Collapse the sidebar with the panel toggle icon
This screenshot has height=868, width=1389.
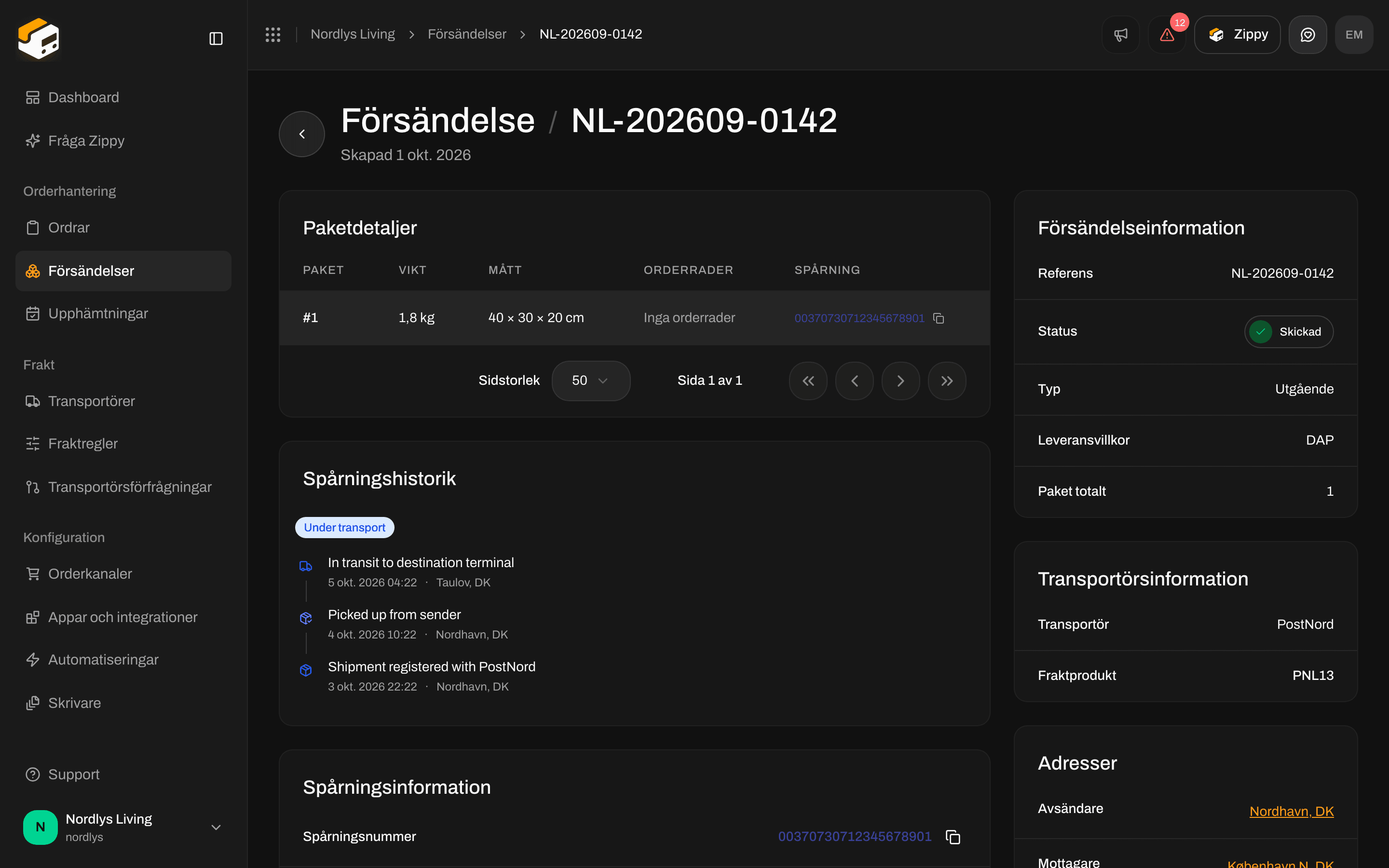tap(216, 39)
